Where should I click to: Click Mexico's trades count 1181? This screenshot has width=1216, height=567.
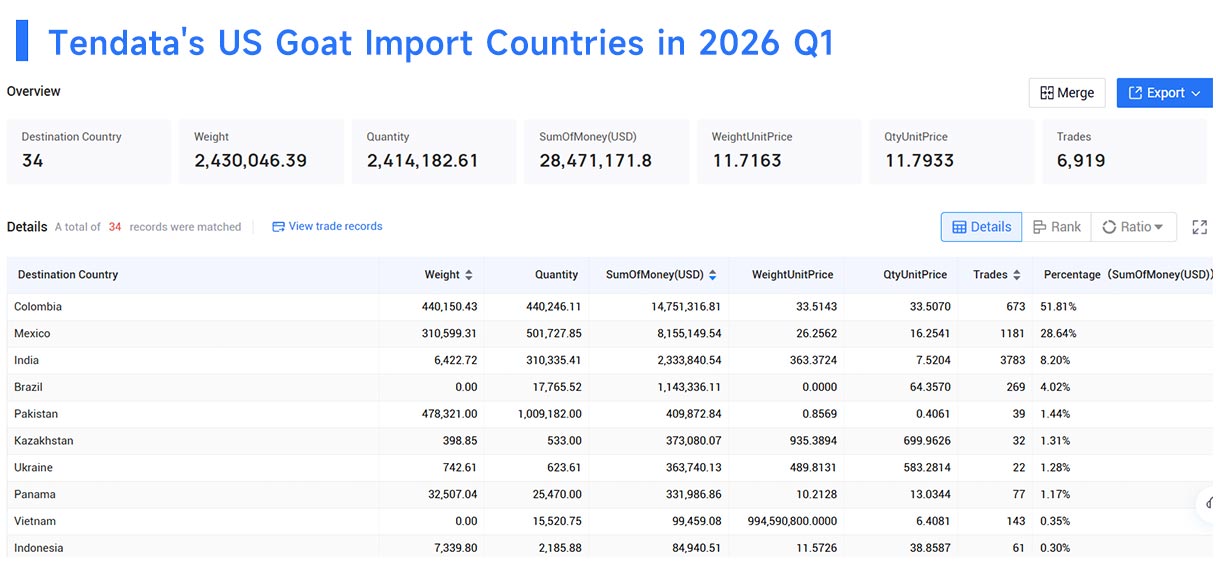pos(1012,334)
